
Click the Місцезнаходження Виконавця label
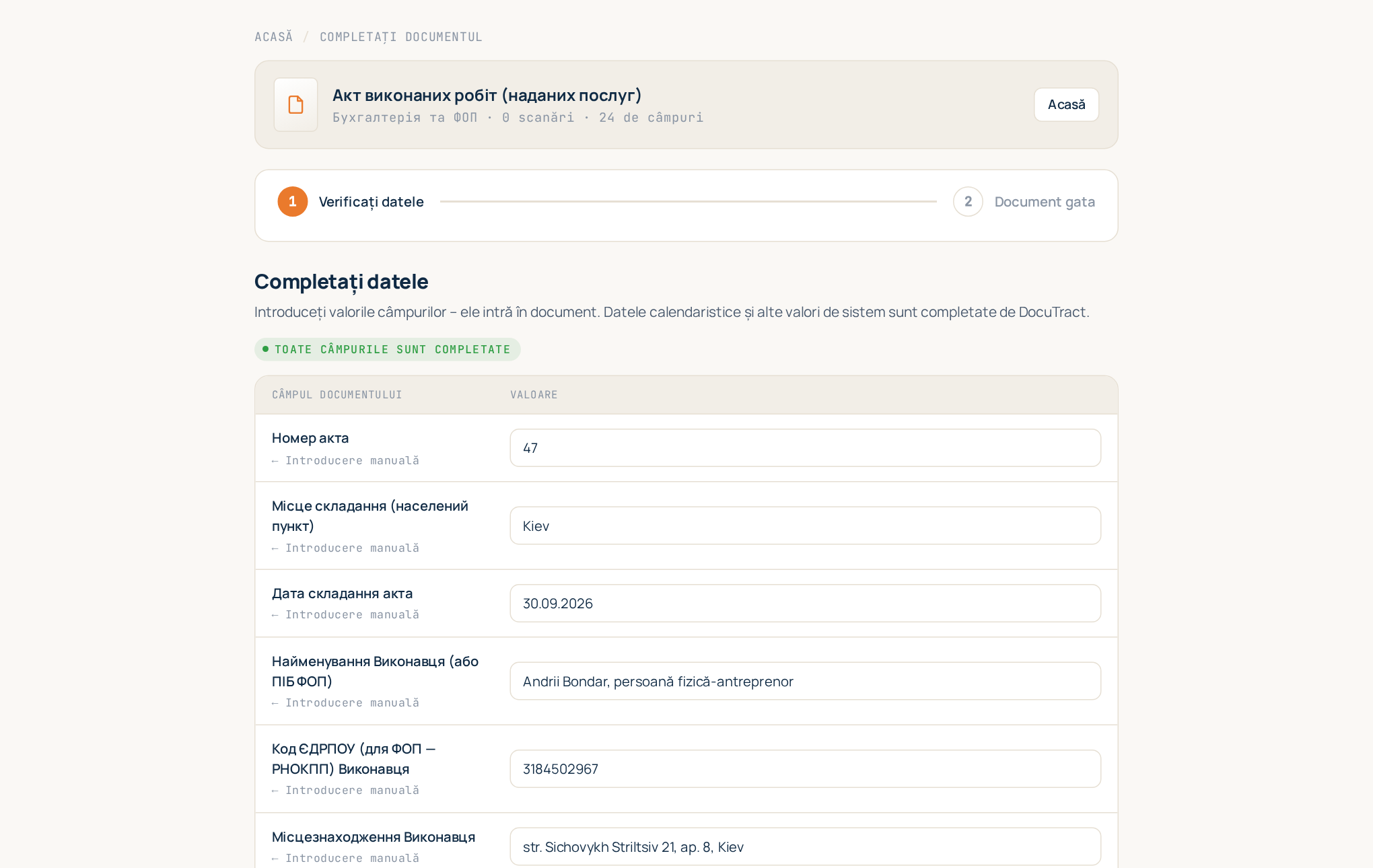[374, 837]
